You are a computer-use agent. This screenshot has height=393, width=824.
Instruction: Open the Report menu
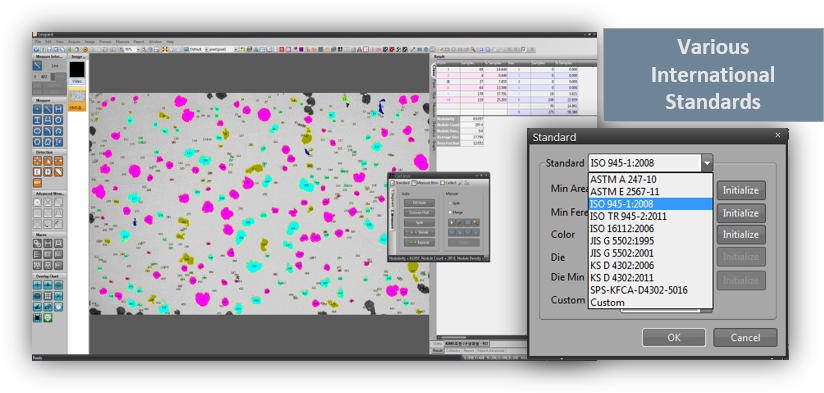click(139, 42)
